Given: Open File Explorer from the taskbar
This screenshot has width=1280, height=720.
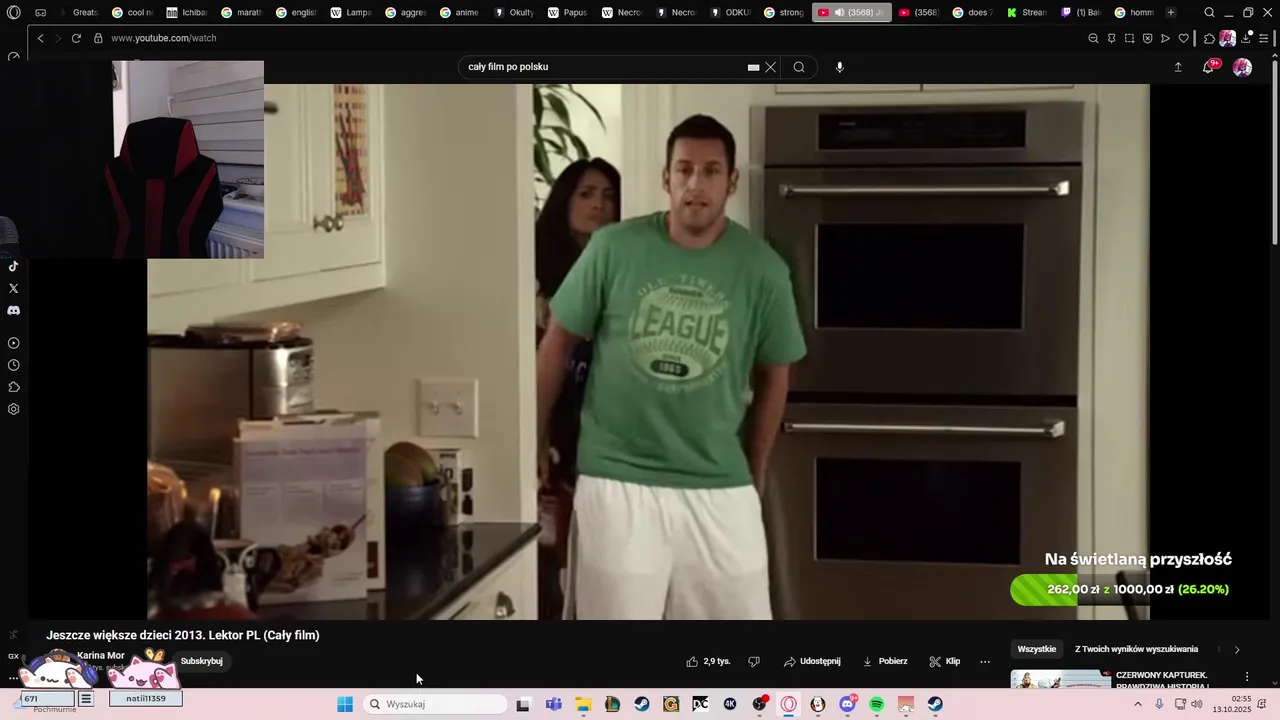Looking at the screenshot, I should pyautogui.click(x=582, y=704).
